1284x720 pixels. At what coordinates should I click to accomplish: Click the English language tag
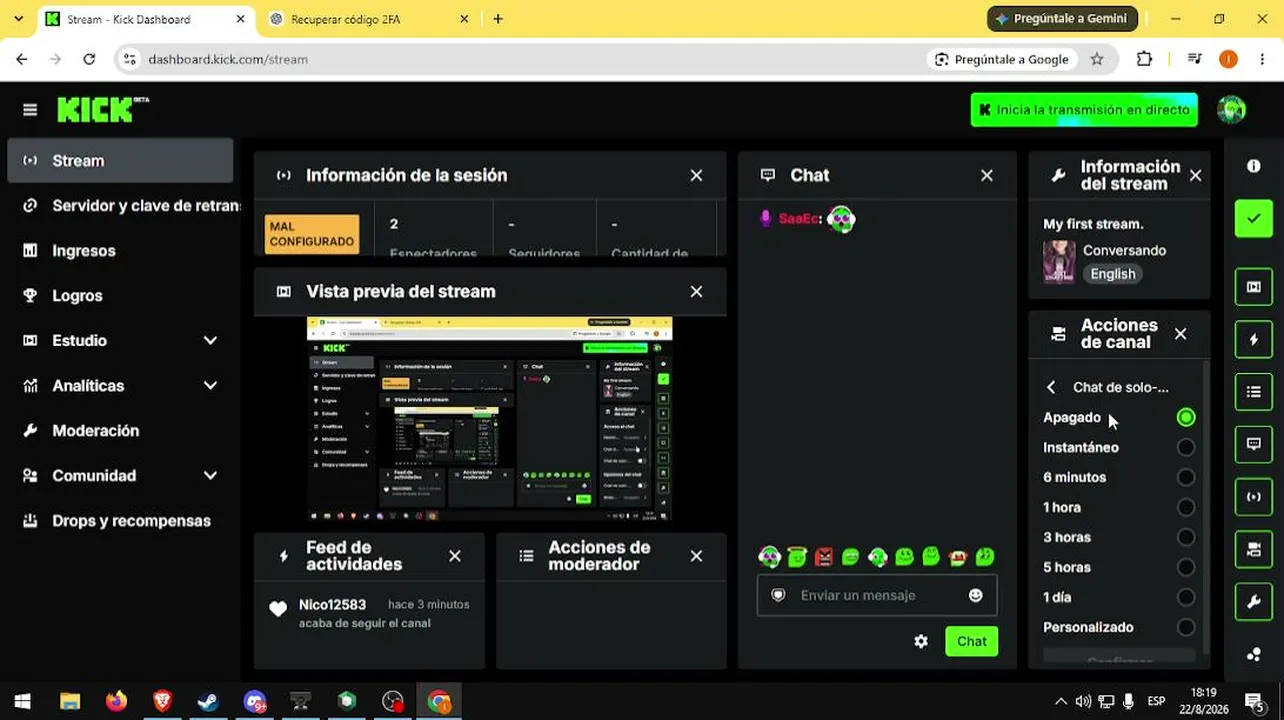click(x=1112, y=274)
